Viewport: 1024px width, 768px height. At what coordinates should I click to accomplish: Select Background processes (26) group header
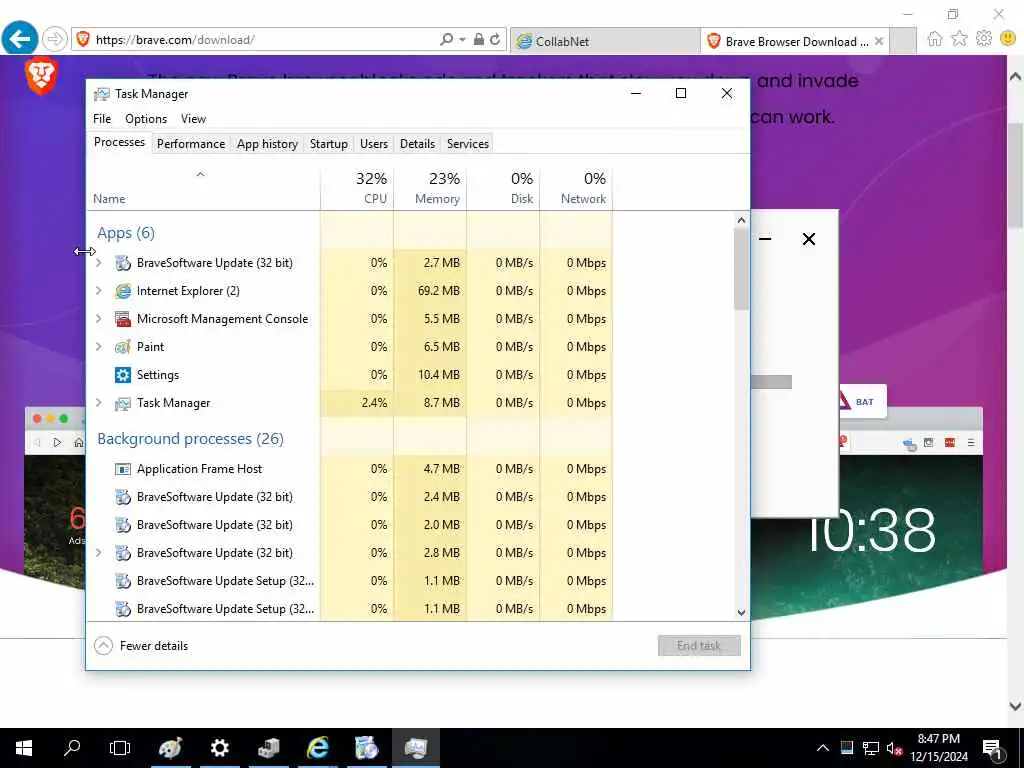pyautogui.click(x=190, y=439)
